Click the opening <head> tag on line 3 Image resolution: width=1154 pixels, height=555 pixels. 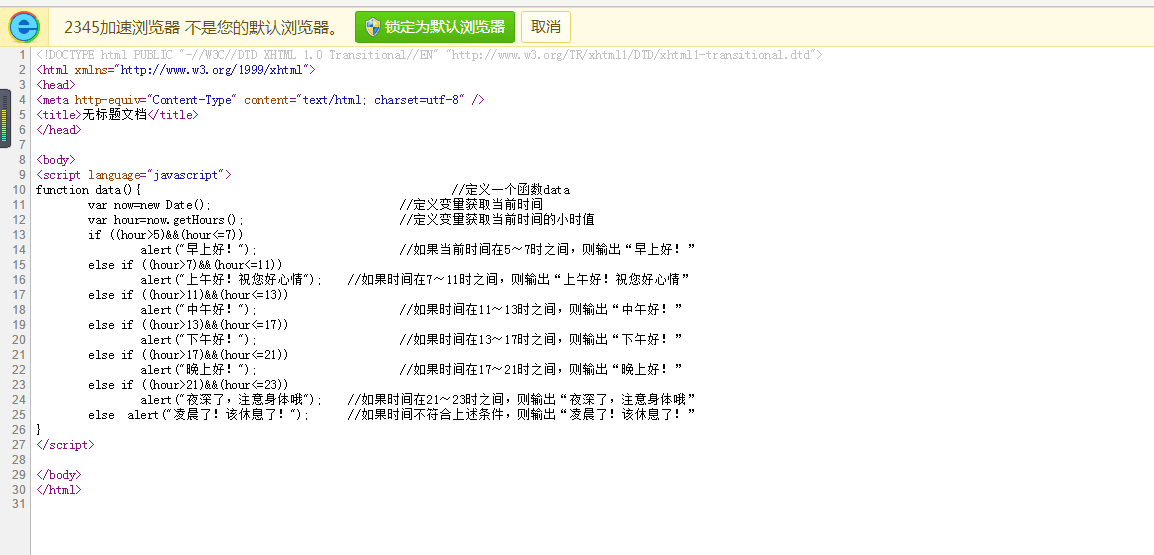[x=55, y=85]
